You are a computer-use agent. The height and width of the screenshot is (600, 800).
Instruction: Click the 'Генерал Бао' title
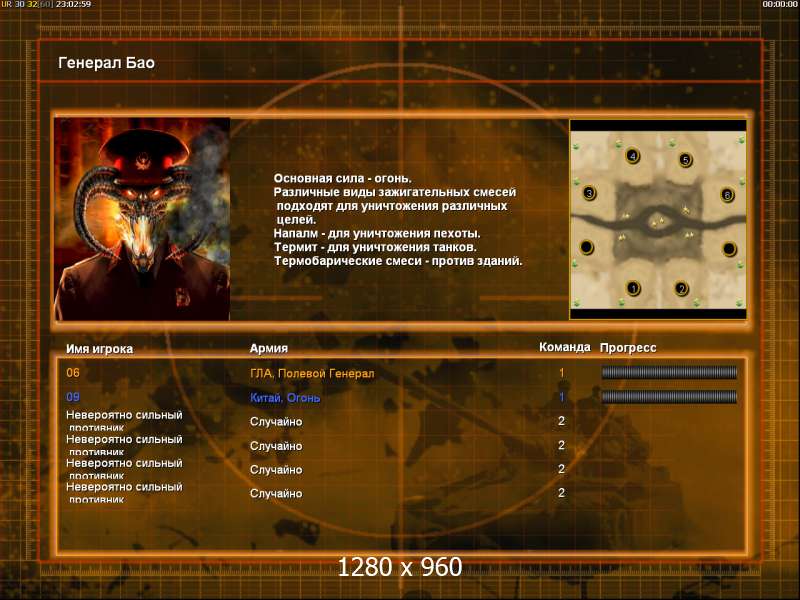click(x=106, y=63)
